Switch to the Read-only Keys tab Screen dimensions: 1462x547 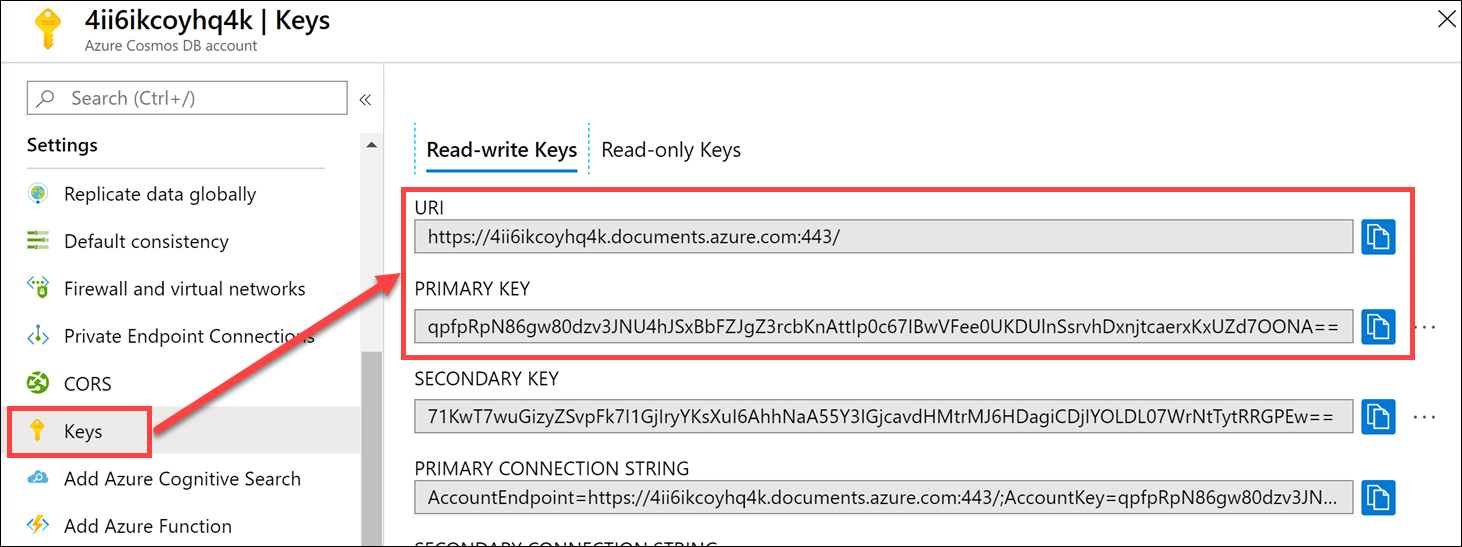pos(671,150)
